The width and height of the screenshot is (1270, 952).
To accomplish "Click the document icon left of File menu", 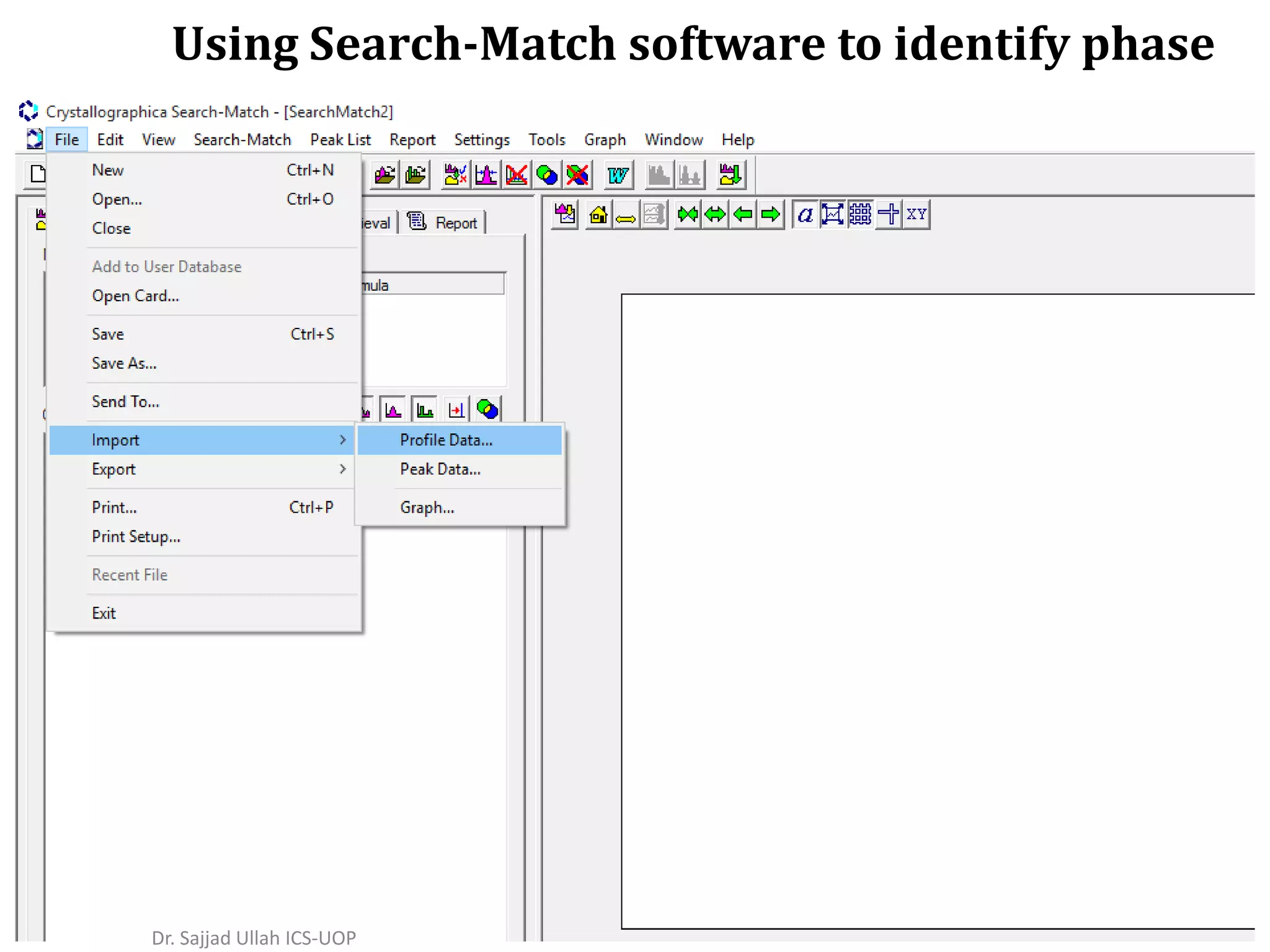I will click(34, 139).
